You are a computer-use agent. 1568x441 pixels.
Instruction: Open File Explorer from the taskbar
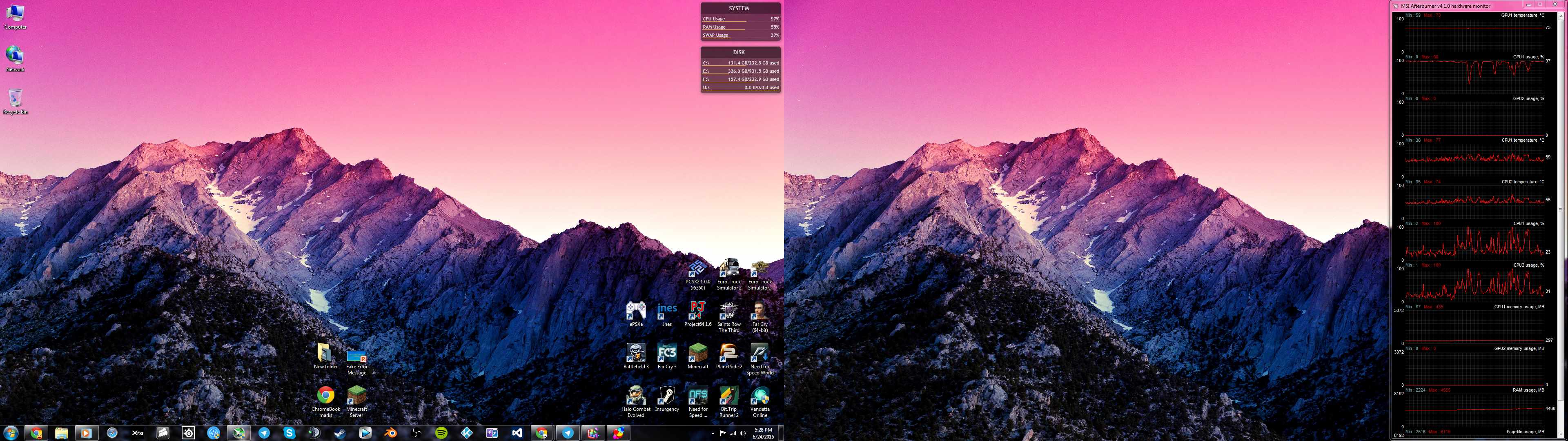(62, 433)
